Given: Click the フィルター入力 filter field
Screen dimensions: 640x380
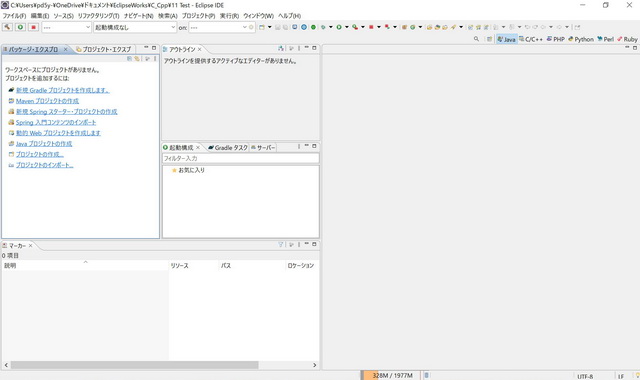Looking at the screenshot, I should coord(240,158).
